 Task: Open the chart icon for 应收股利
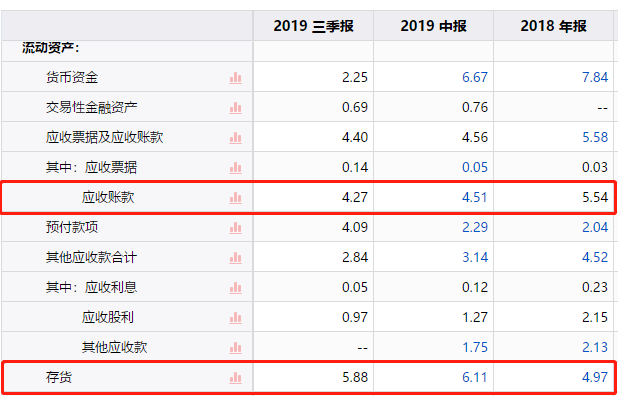coord(235,318)
